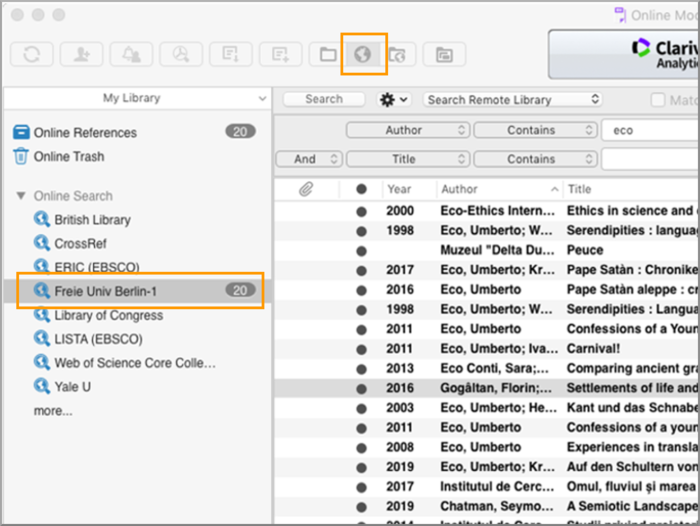Click the New Reference toolbar icon

(281, 54)
